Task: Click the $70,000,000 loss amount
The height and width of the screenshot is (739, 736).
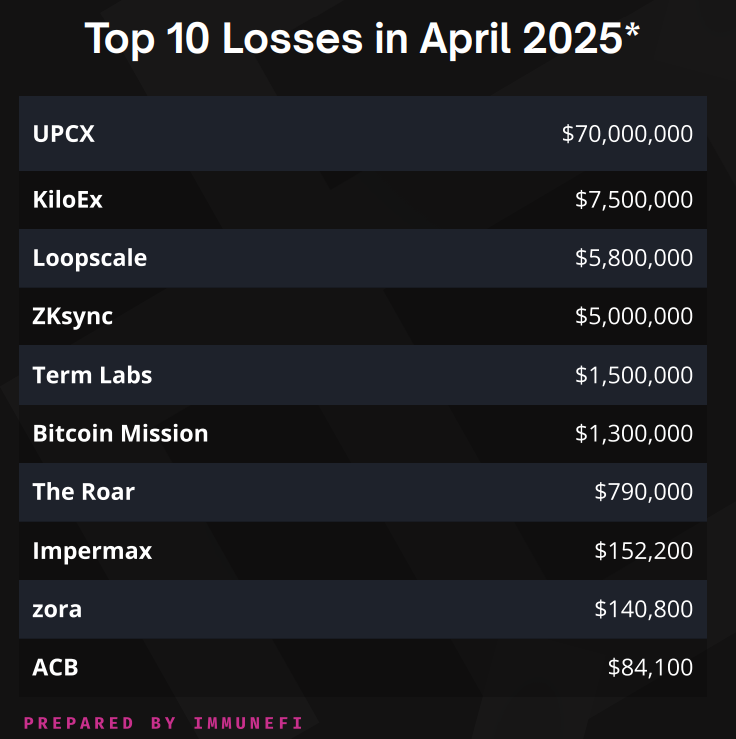Action: pos(627,133)
